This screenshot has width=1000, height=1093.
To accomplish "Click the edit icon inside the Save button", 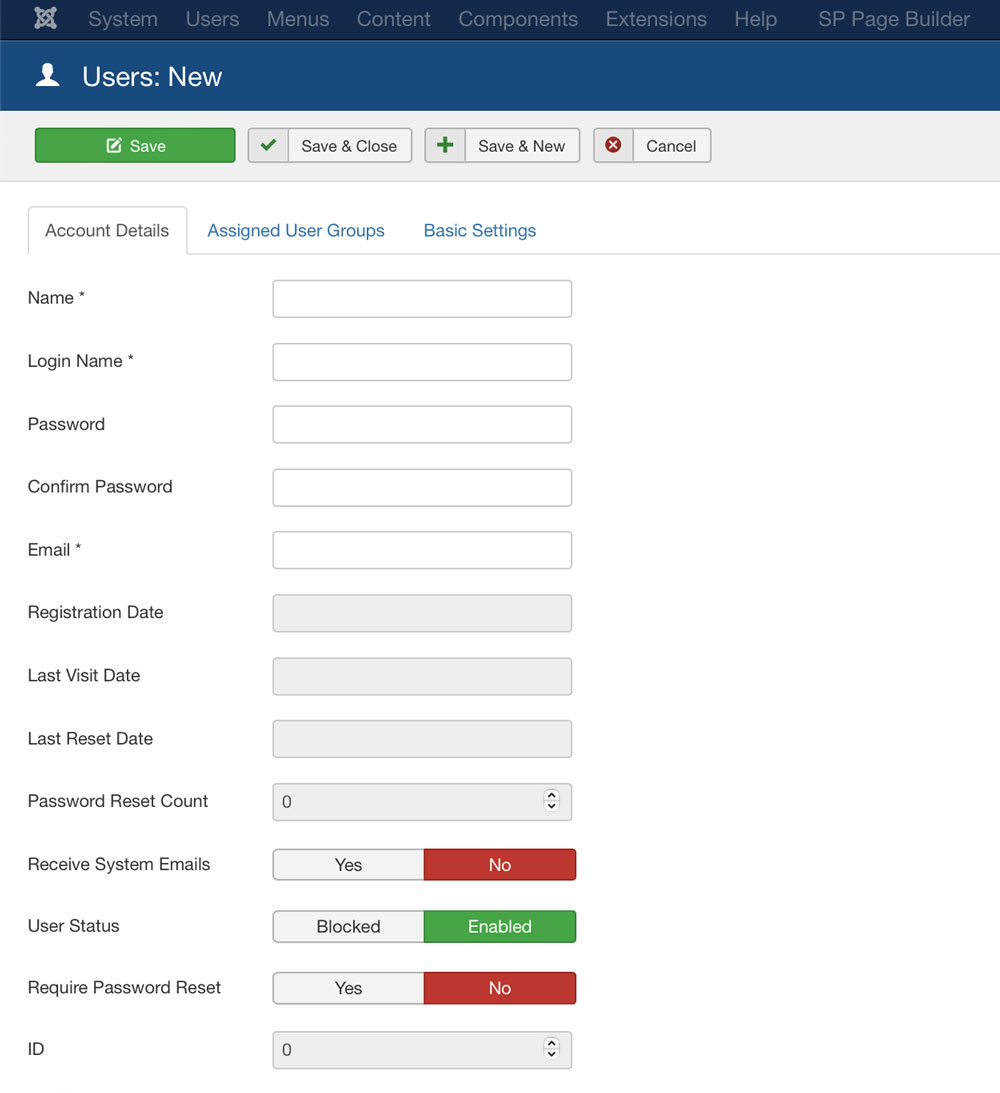I will (x=114, y=145).
